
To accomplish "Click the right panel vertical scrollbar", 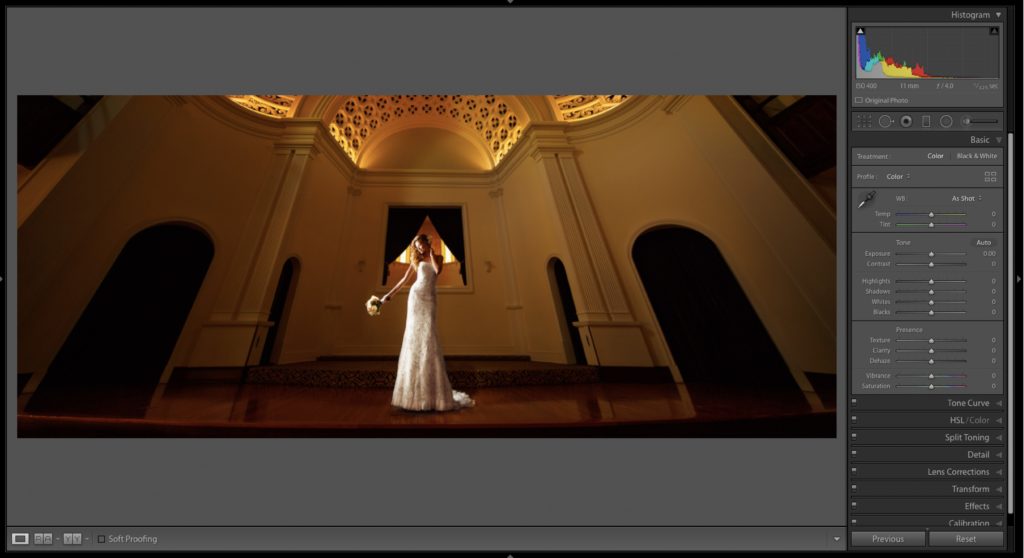I will coord(1010,323).
